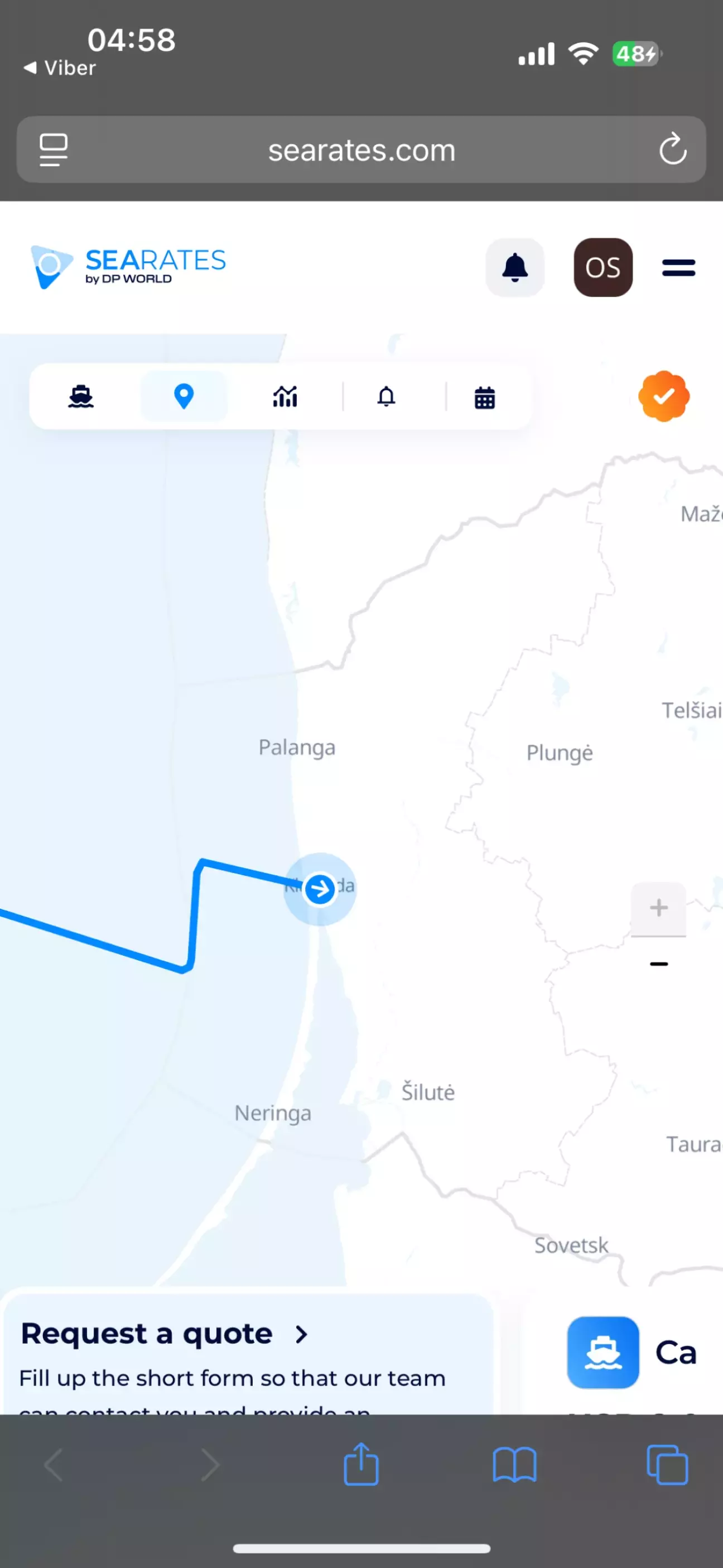
Task: Open the calendar schedule icon
Action: pos(484,397)
